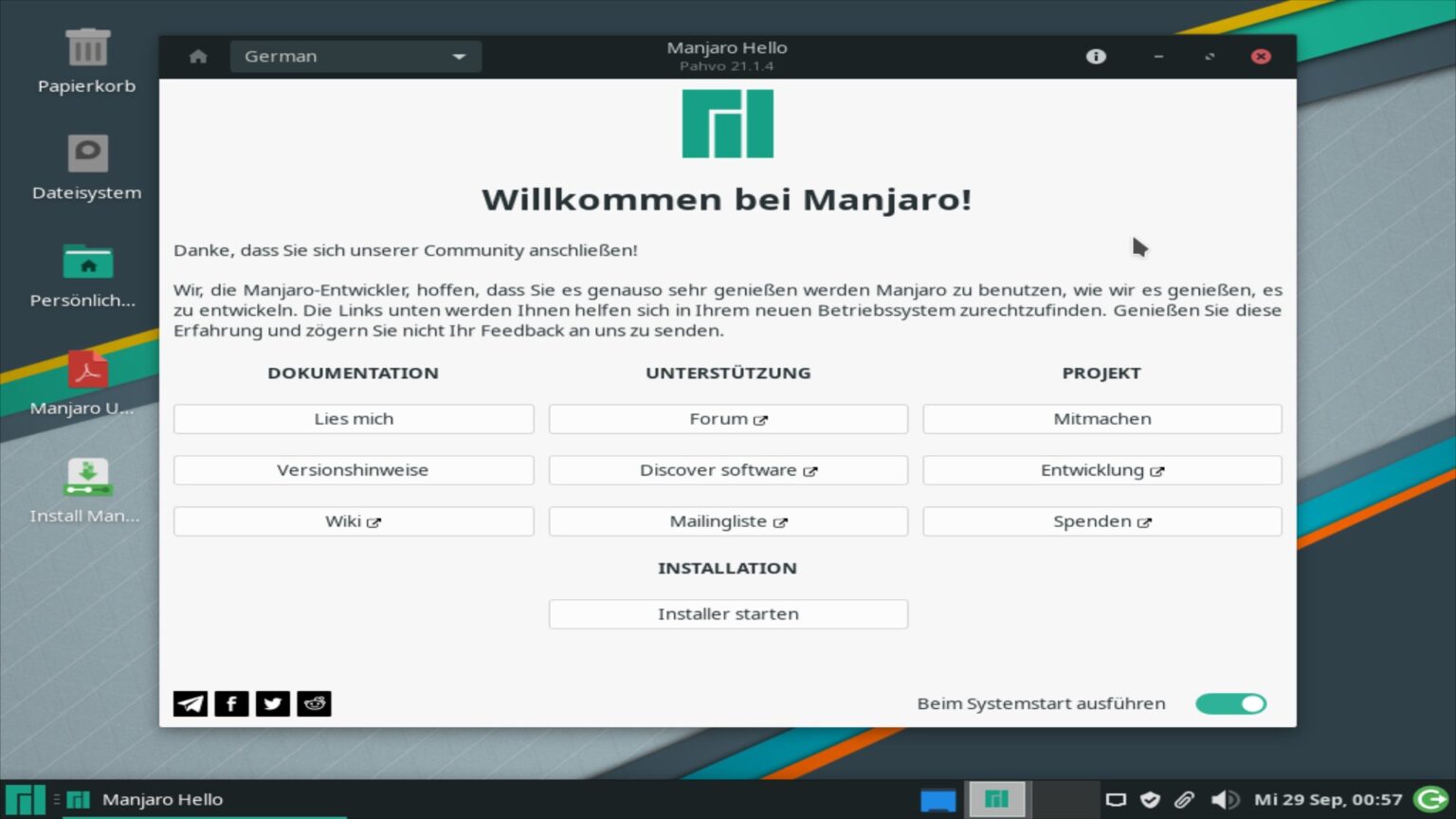Open the German language dropdown

click(355, 56)
